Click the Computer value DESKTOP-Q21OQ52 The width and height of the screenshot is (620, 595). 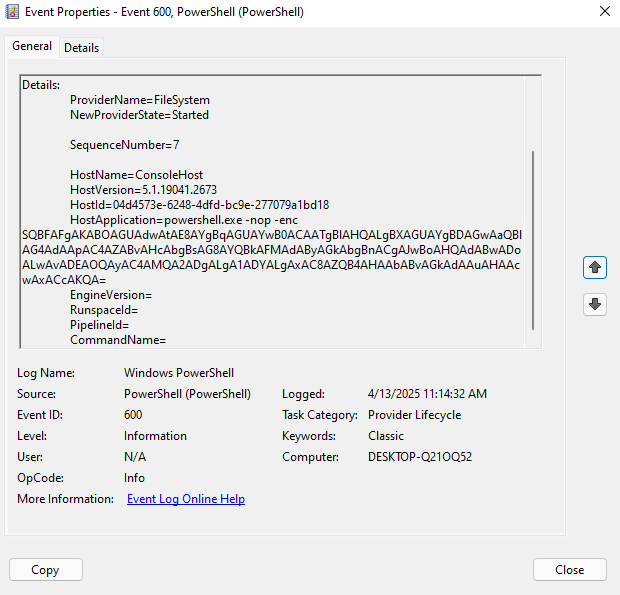click(420, 457)
